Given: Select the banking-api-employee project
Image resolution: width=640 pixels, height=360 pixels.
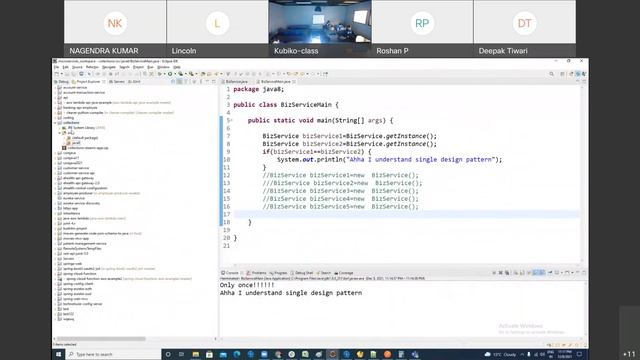Looking at the screenshot, I should (80, 108).
